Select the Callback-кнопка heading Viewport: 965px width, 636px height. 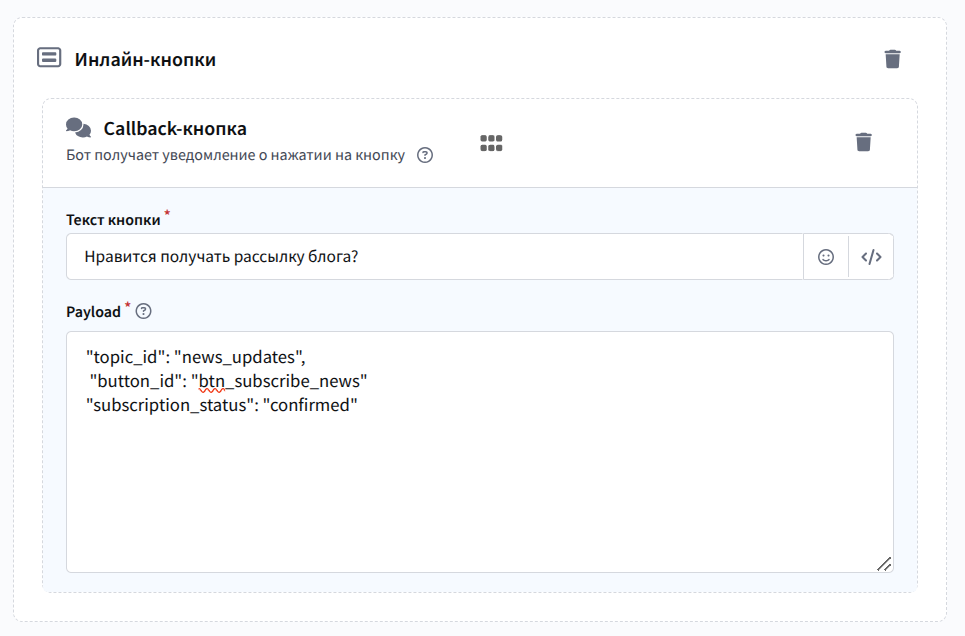coord(175,129)
